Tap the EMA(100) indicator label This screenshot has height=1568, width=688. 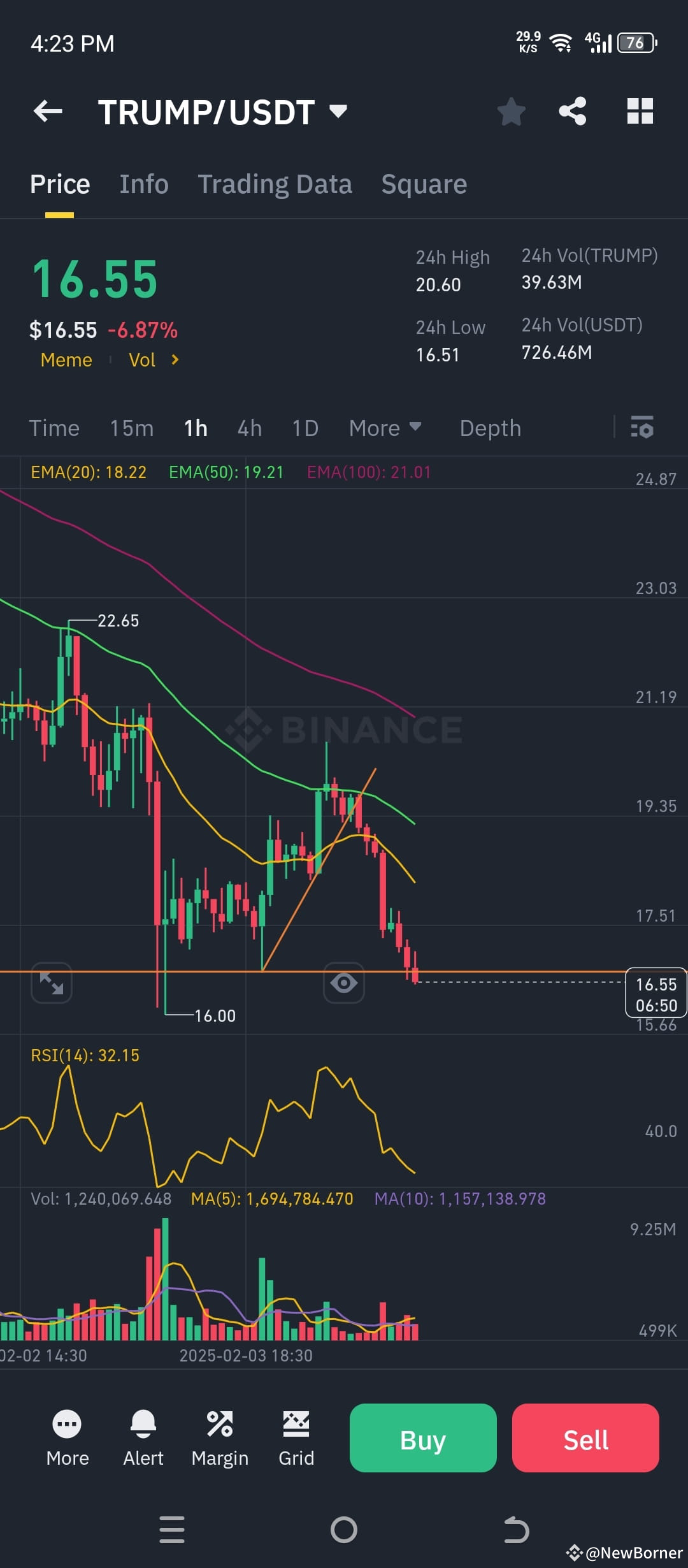[369, 472]
